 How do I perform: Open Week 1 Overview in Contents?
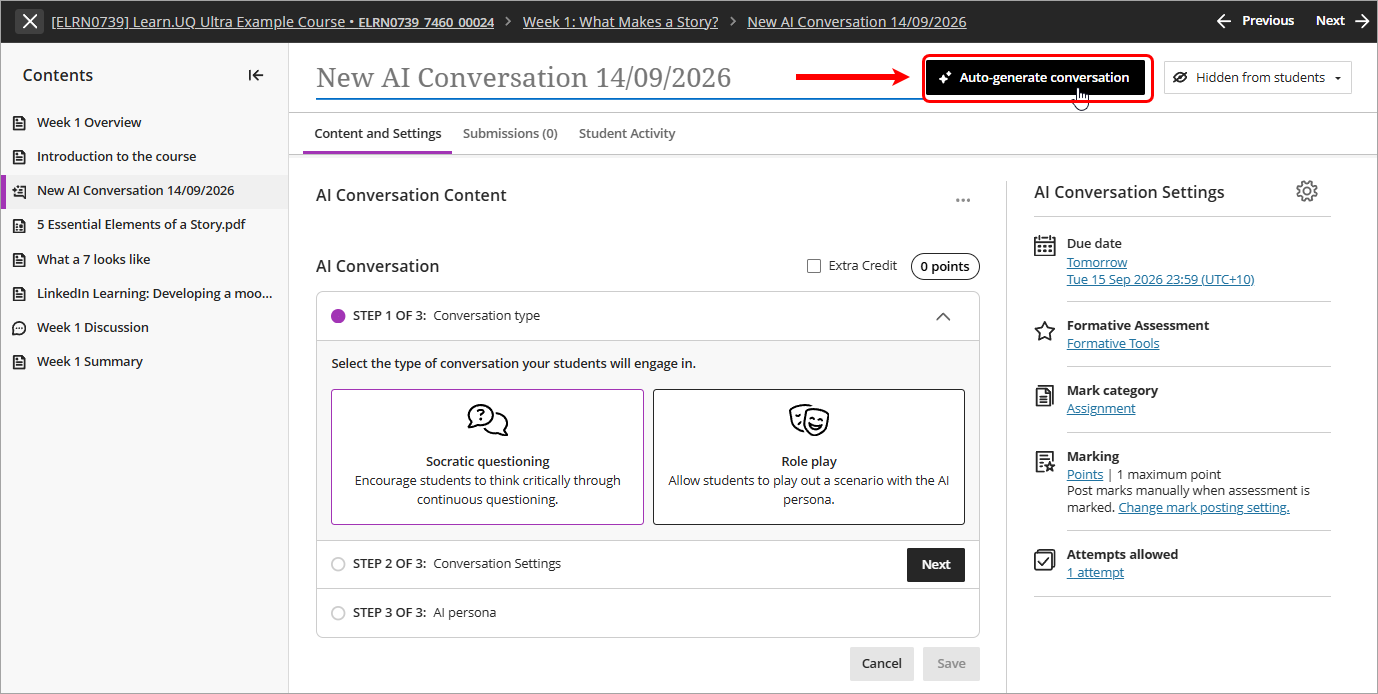tap(89, 123)
